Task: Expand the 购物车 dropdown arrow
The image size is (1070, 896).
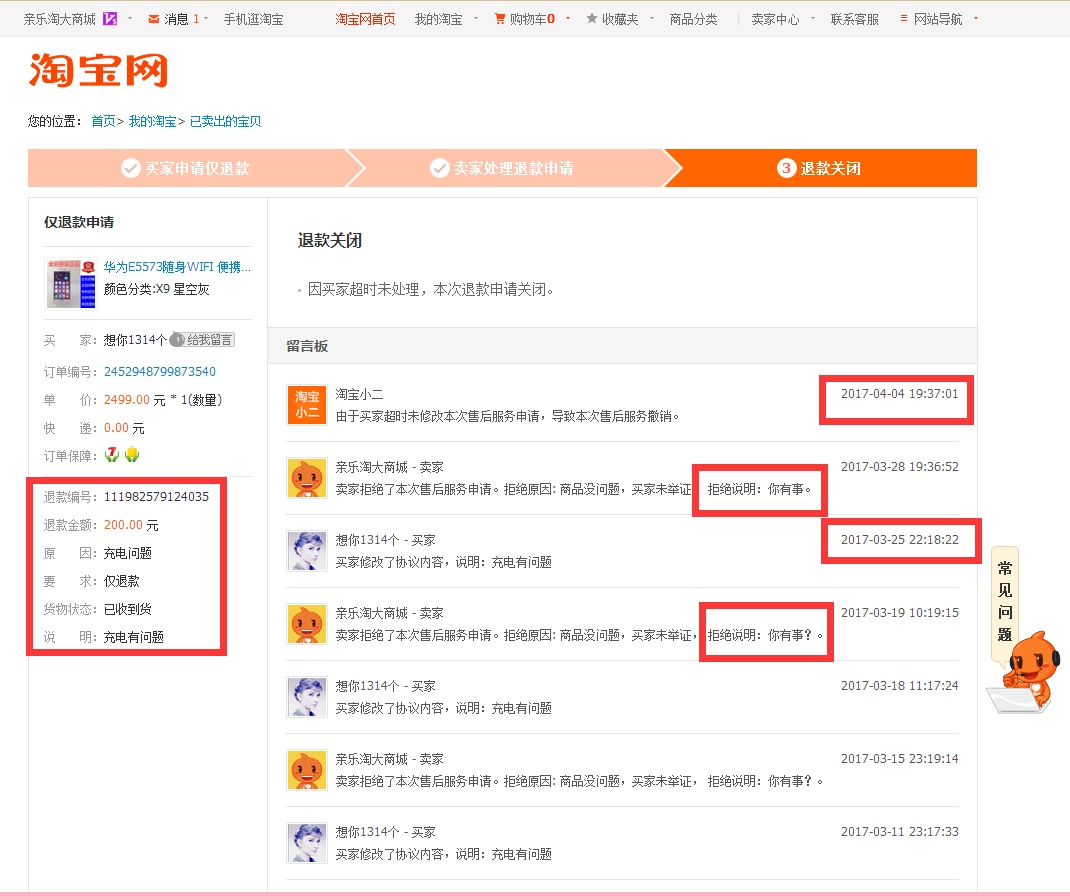Action: pos(568,18)
